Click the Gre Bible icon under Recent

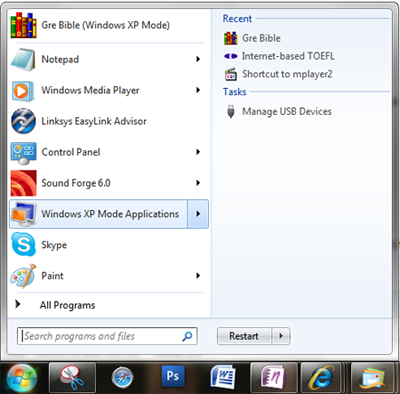coord(231,38)
